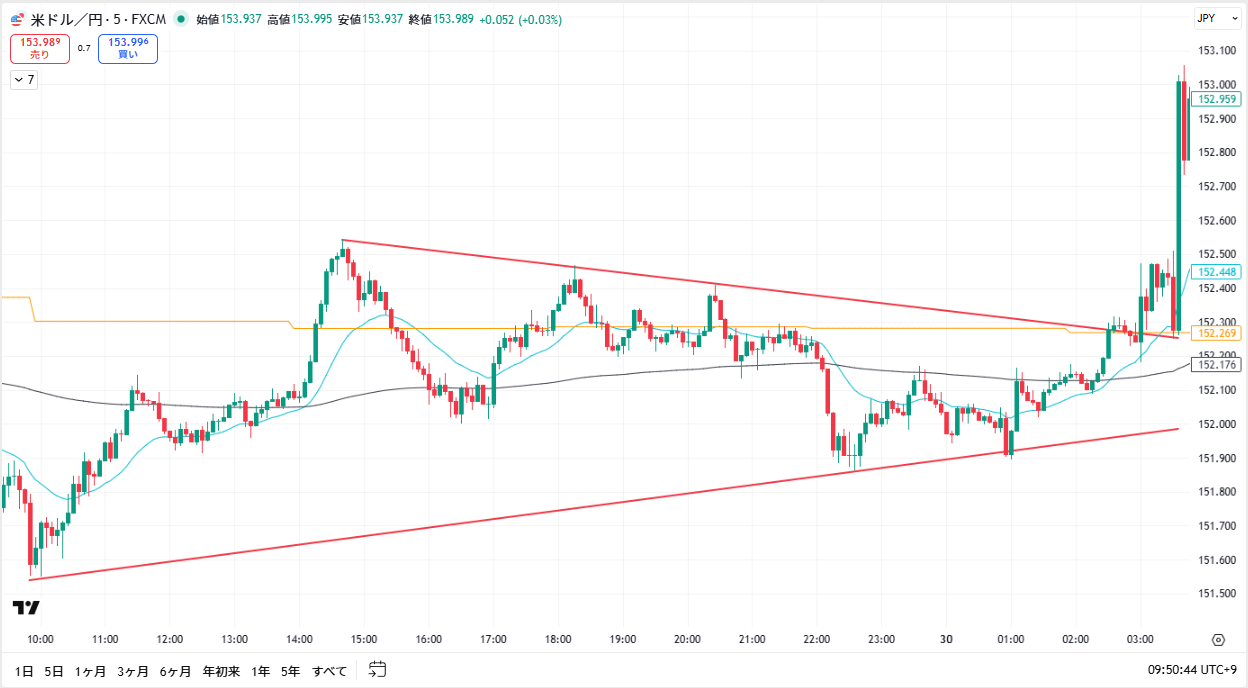This screenshot has width=1248, height=688.
Task: Switch to the 3ヶ月 range
Action: coord(132,671)
